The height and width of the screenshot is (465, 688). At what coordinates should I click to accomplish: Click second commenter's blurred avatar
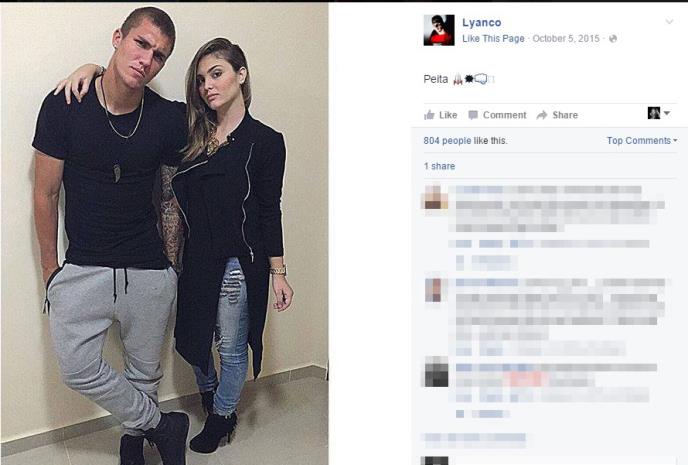435,290
